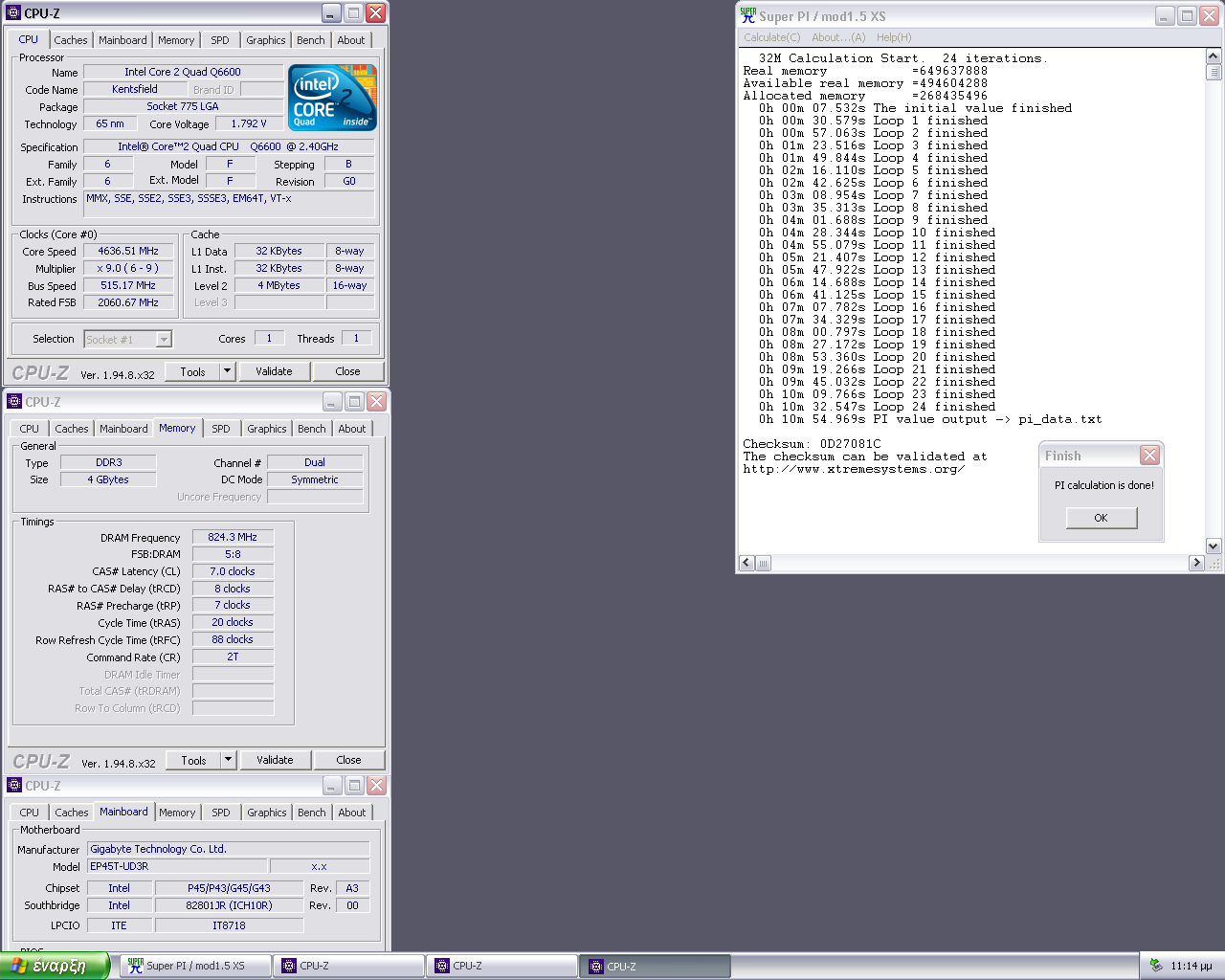Click the IT8718 LPCIO field
Image resolution: width=1225 pixels, height=980 pixels.
click(x=229, y=925)
